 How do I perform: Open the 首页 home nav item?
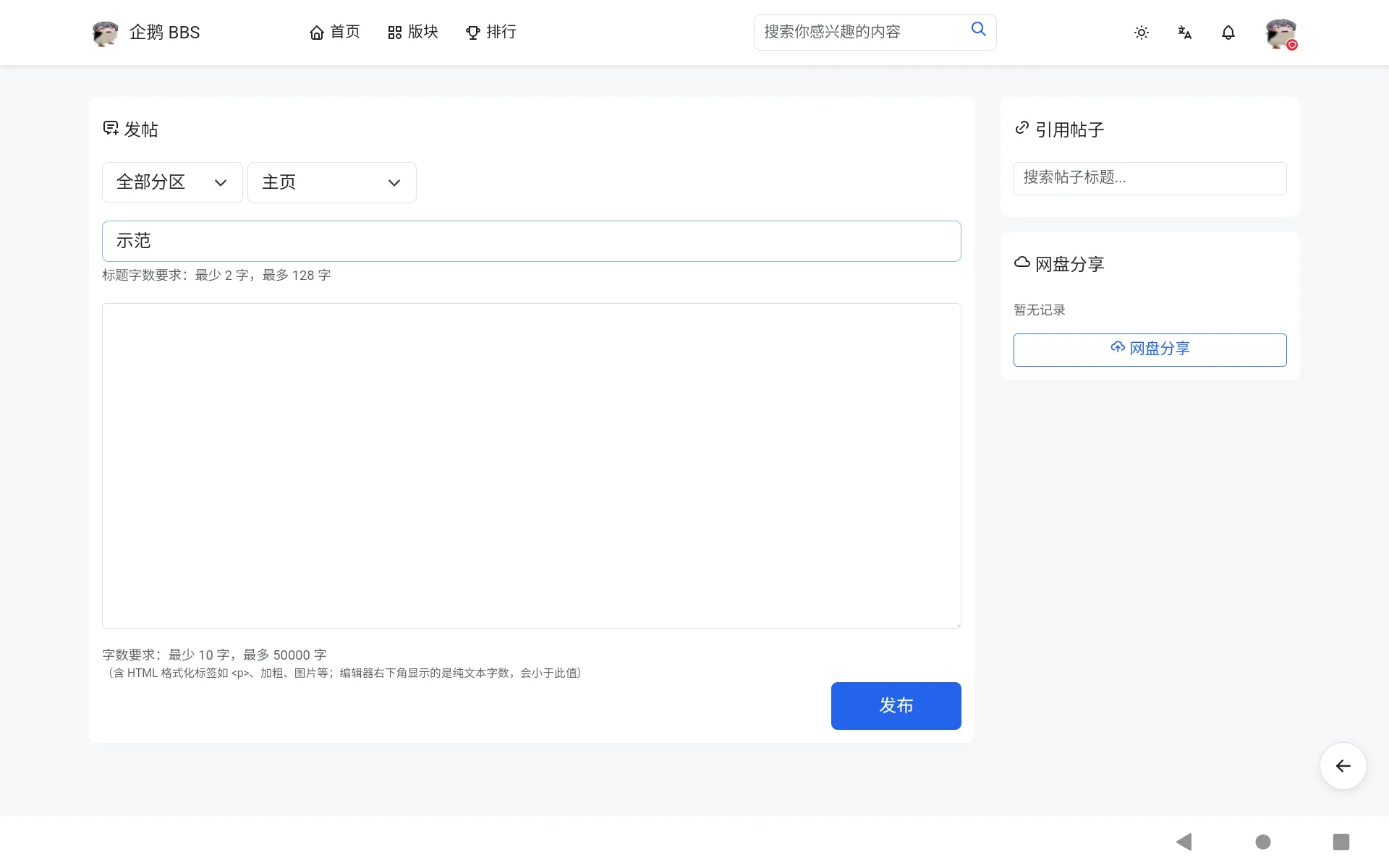pos(334,33)
